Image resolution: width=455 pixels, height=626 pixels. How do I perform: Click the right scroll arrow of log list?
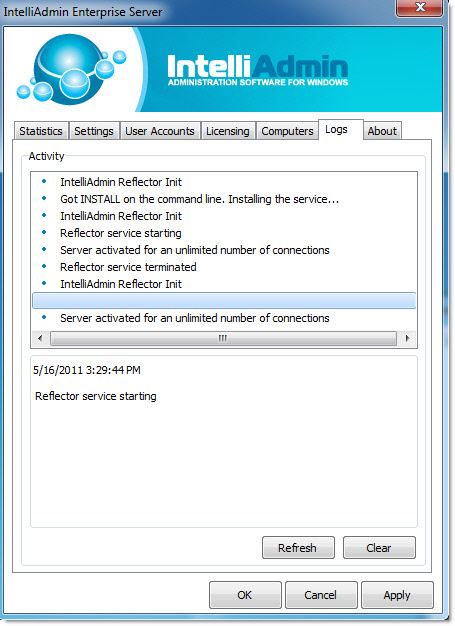point(407,339)
